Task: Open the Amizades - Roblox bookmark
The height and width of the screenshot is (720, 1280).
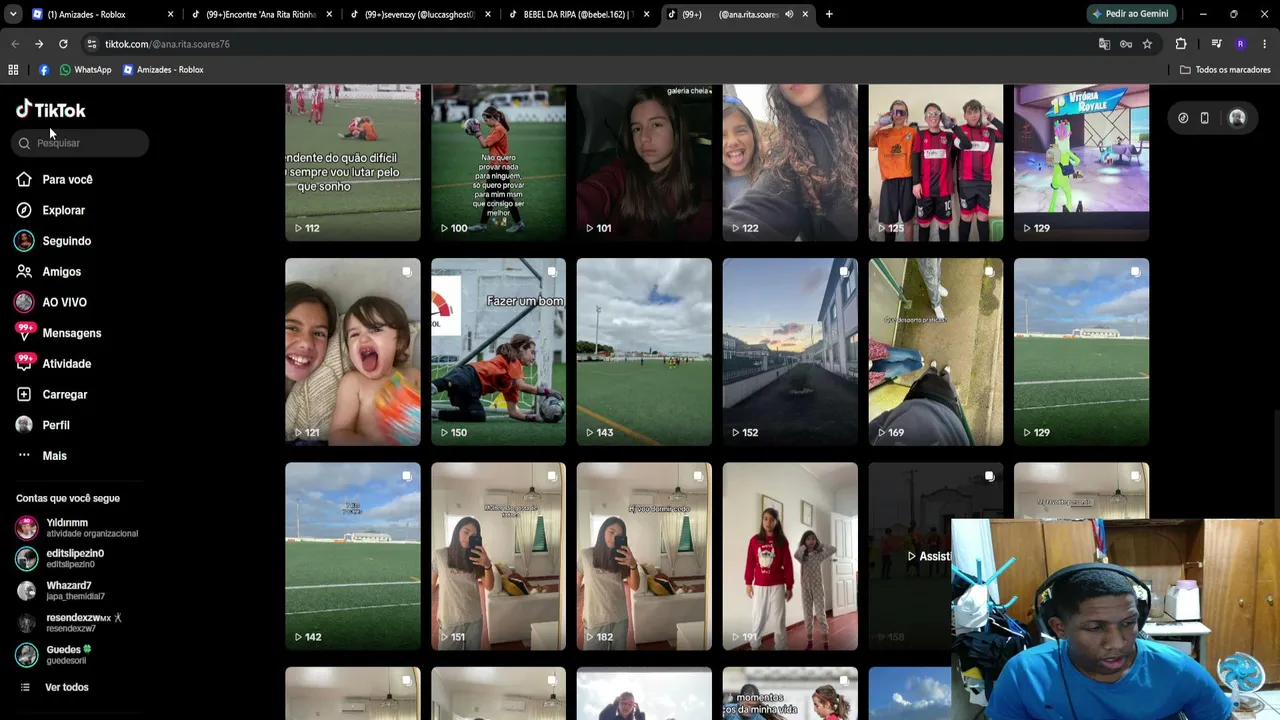Action: point(163,70)
